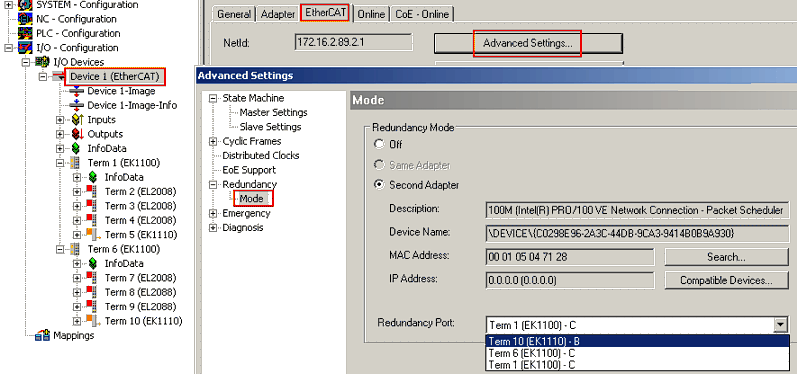The height and width of the screenshot is (374, 797).
Task: Click the red Outputs icon
Action: (77, 134)
